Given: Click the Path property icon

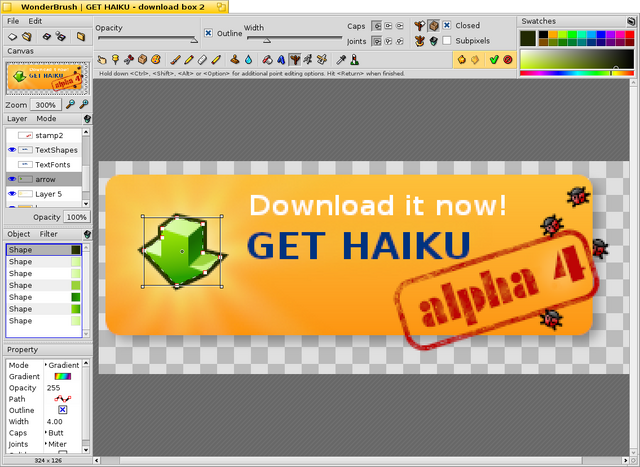Looking at the screenshot, I should click(x=62, y=399).
